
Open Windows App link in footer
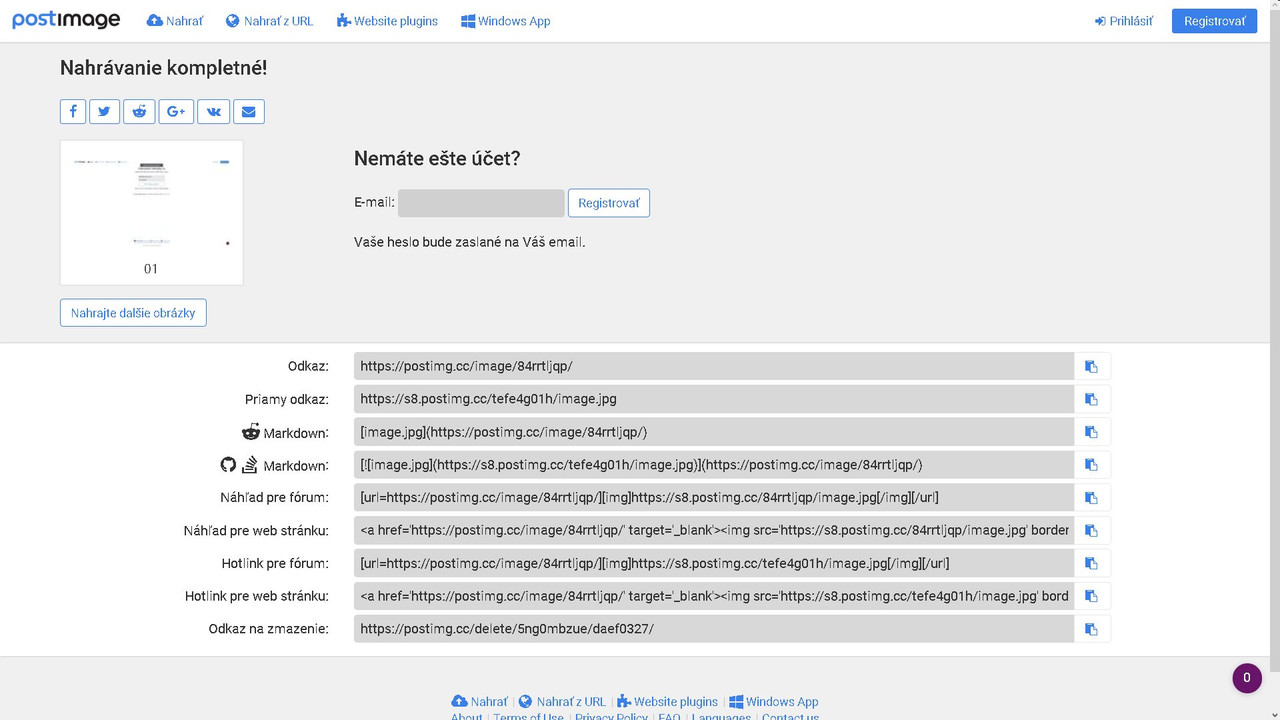click(x=774, y=701)
